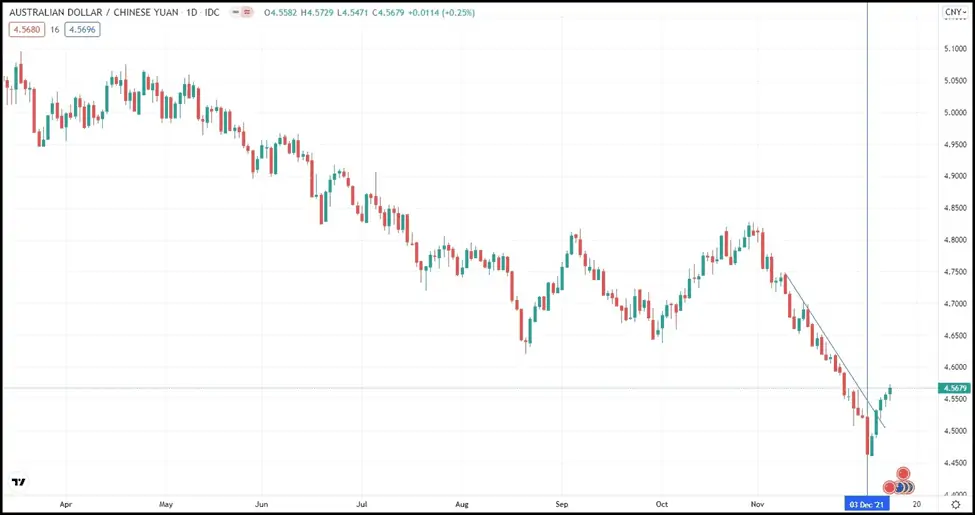Click the stacked blue event markers
This screenshot has height=515, width=975.
902,487
